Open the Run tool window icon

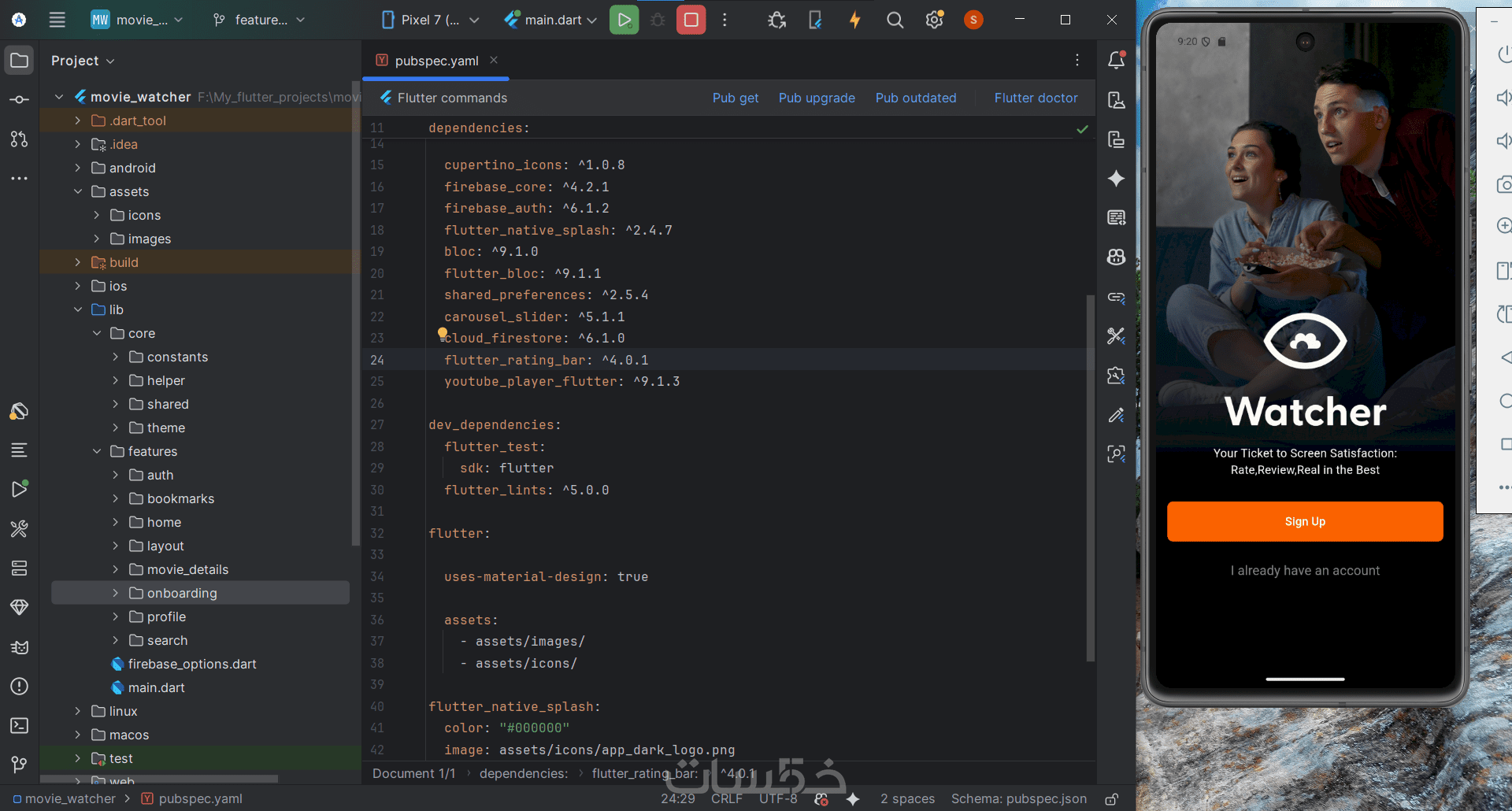(x=19, y=489)
